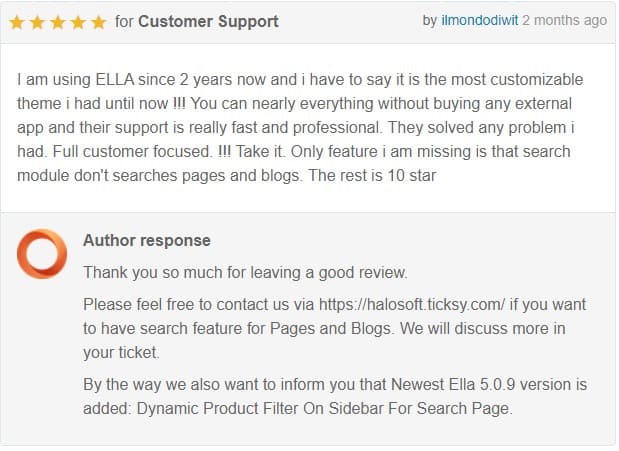Click the third rating star
The image size is (619, 451).
pos(58,23)
